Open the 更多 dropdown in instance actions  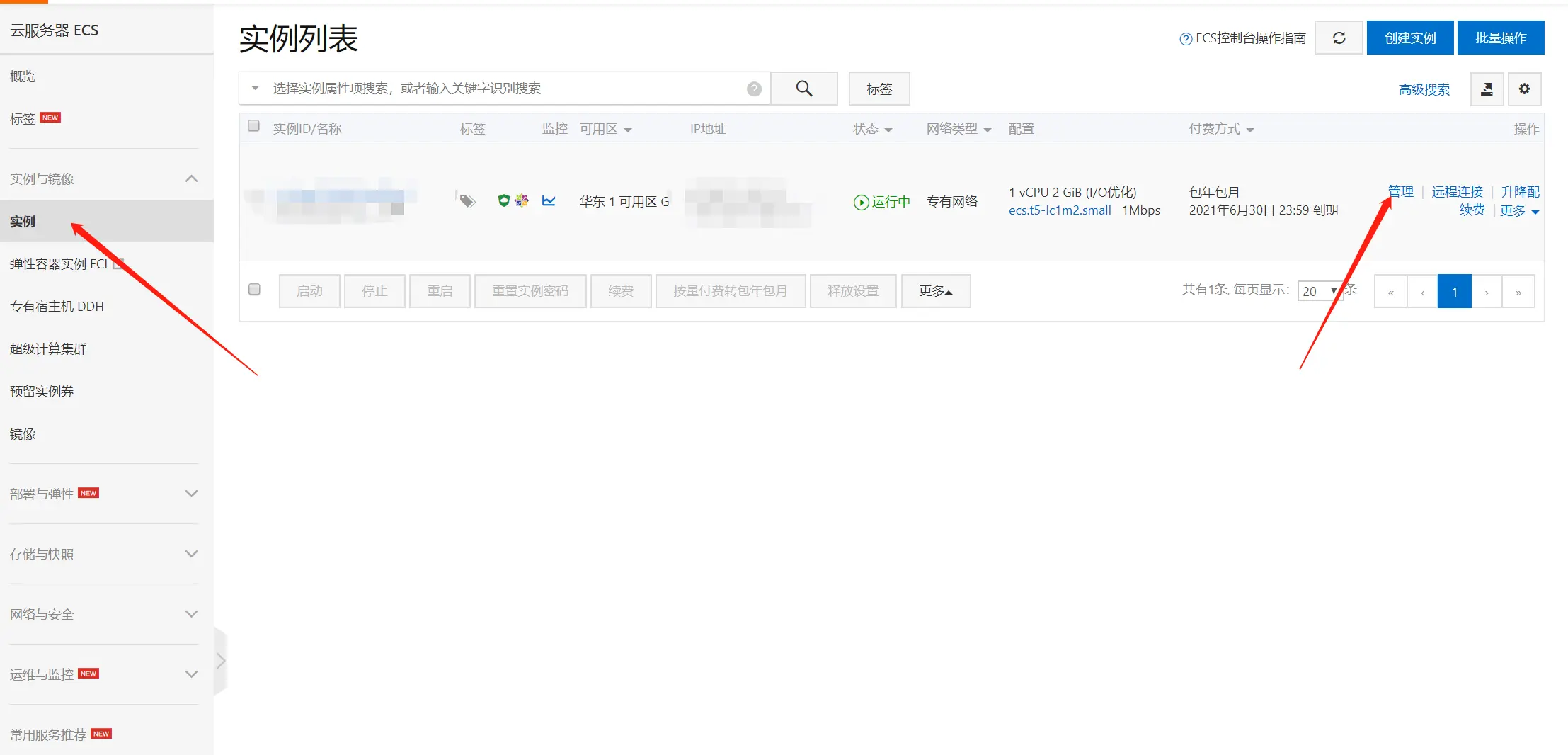[x=1519, y=211]
